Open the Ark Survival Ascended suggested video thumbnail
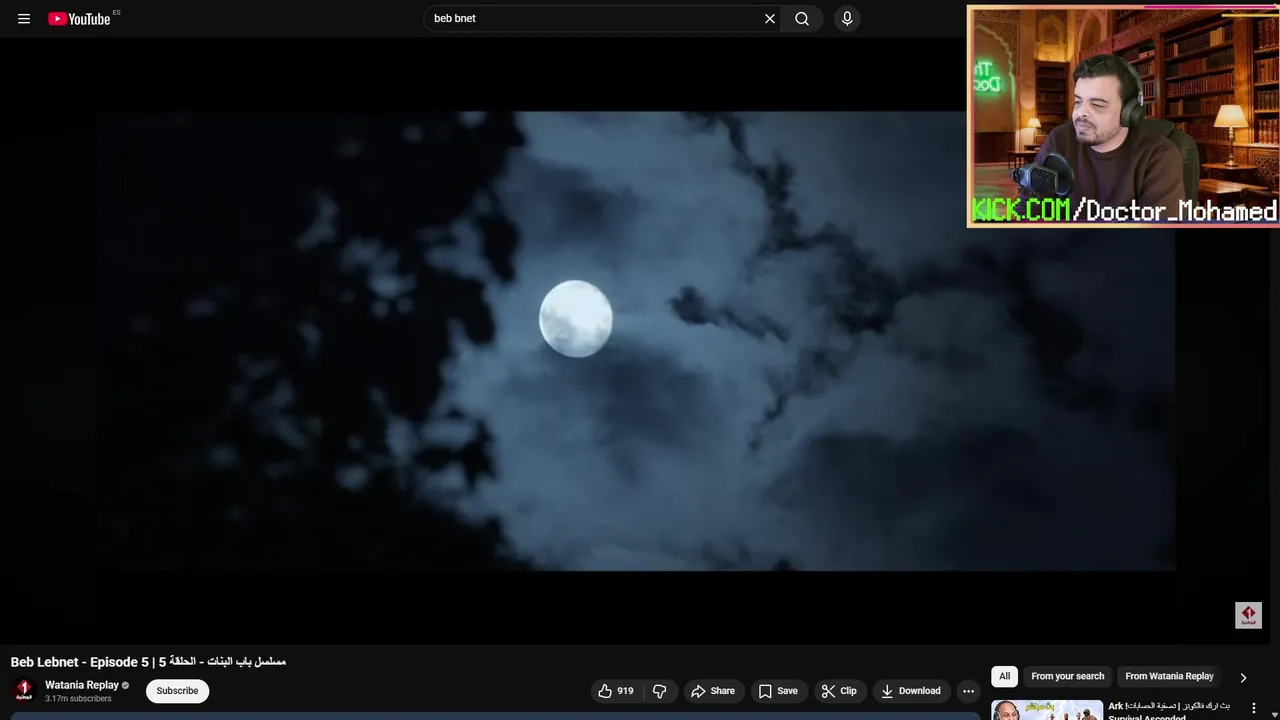The width and height of the screenshot is (1280, 720). (x=1047, y=709)
